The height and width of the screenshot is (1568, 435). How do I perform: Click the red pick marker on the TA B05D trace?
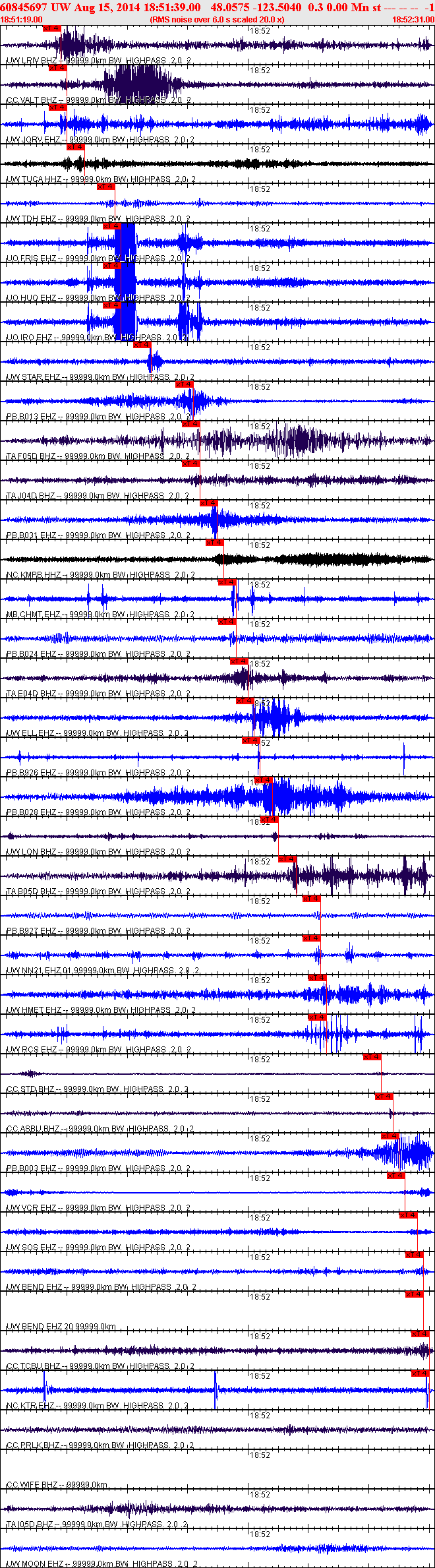pyautogui.click(x=287, y=859)
